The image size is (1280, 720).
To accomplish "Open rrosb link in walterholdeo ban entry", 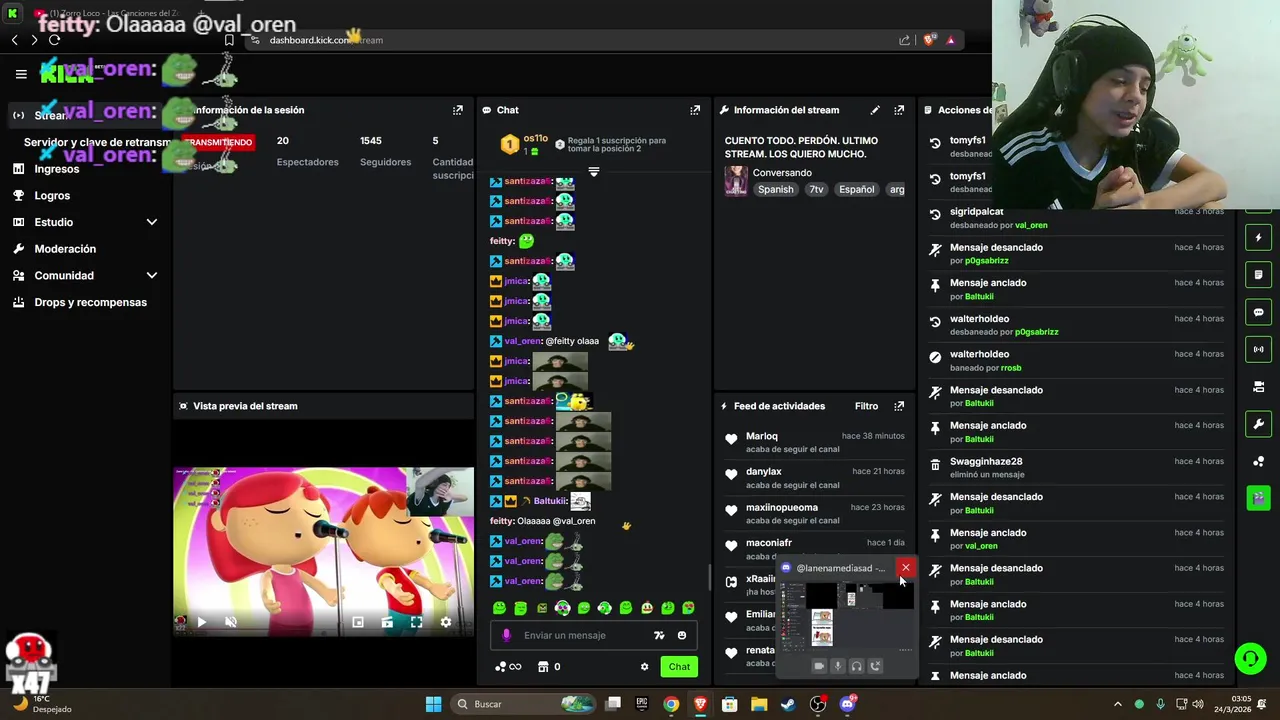I will (1011, 368).
